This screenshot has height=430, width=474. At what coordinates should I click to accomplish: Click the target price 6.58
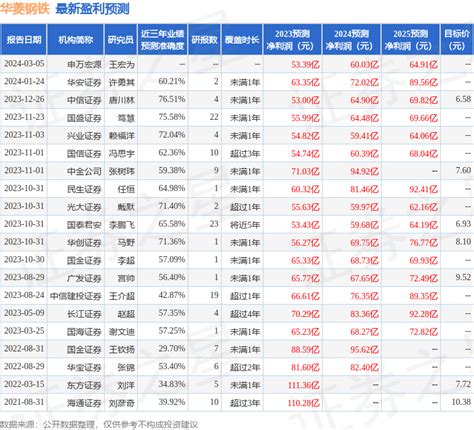point(463,99)
